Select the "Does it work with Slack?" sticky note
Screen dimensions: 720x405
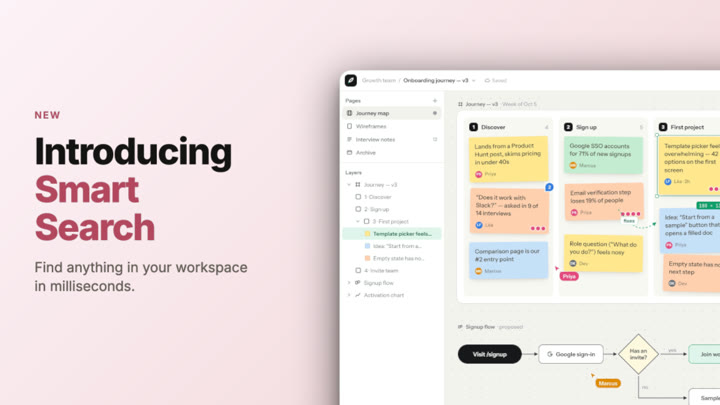point(509,211)
